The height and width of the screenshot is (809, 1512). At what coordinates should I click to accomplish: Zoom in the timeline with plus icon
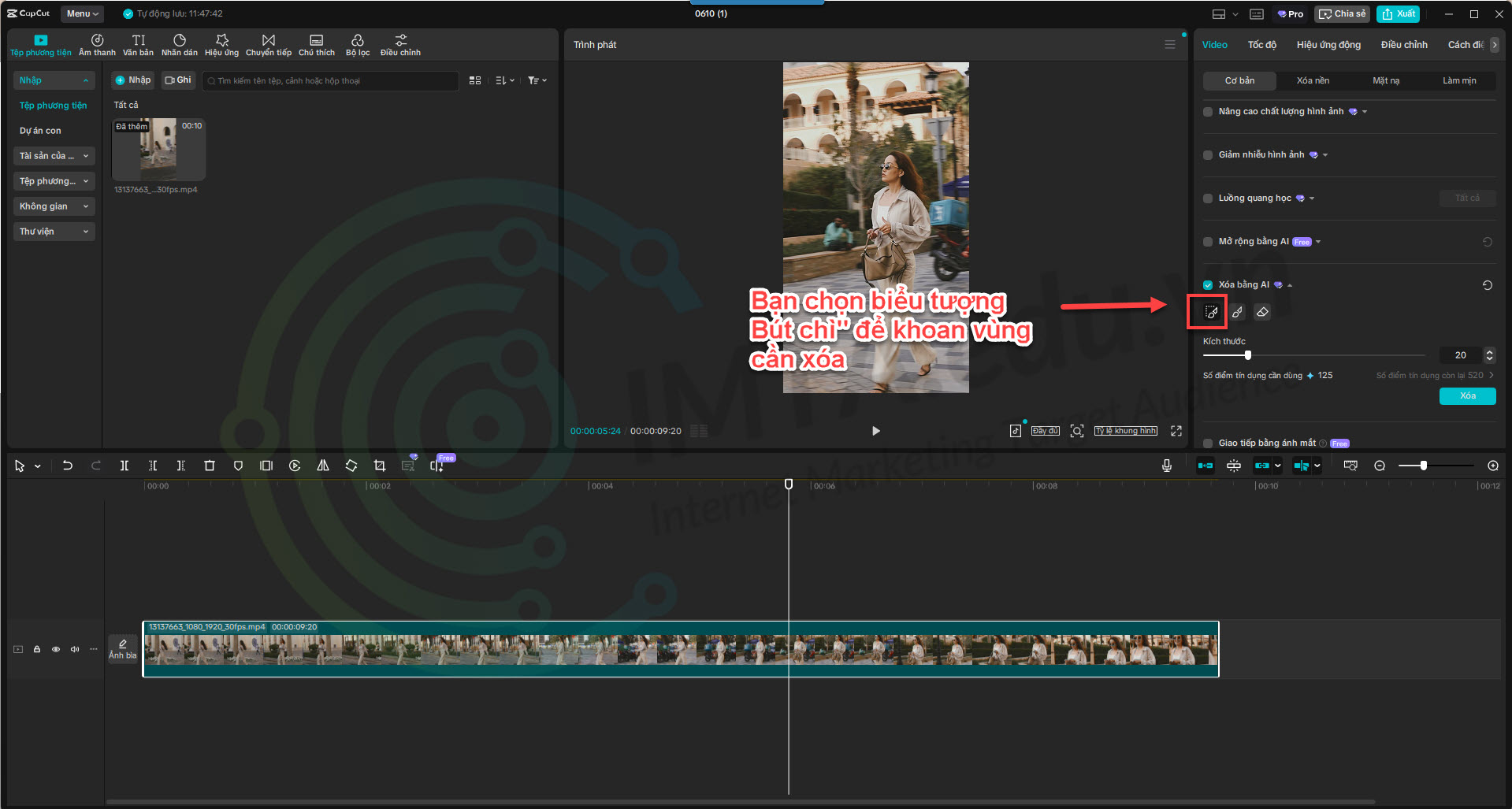pyautogui.click(x=1493, y=466)
